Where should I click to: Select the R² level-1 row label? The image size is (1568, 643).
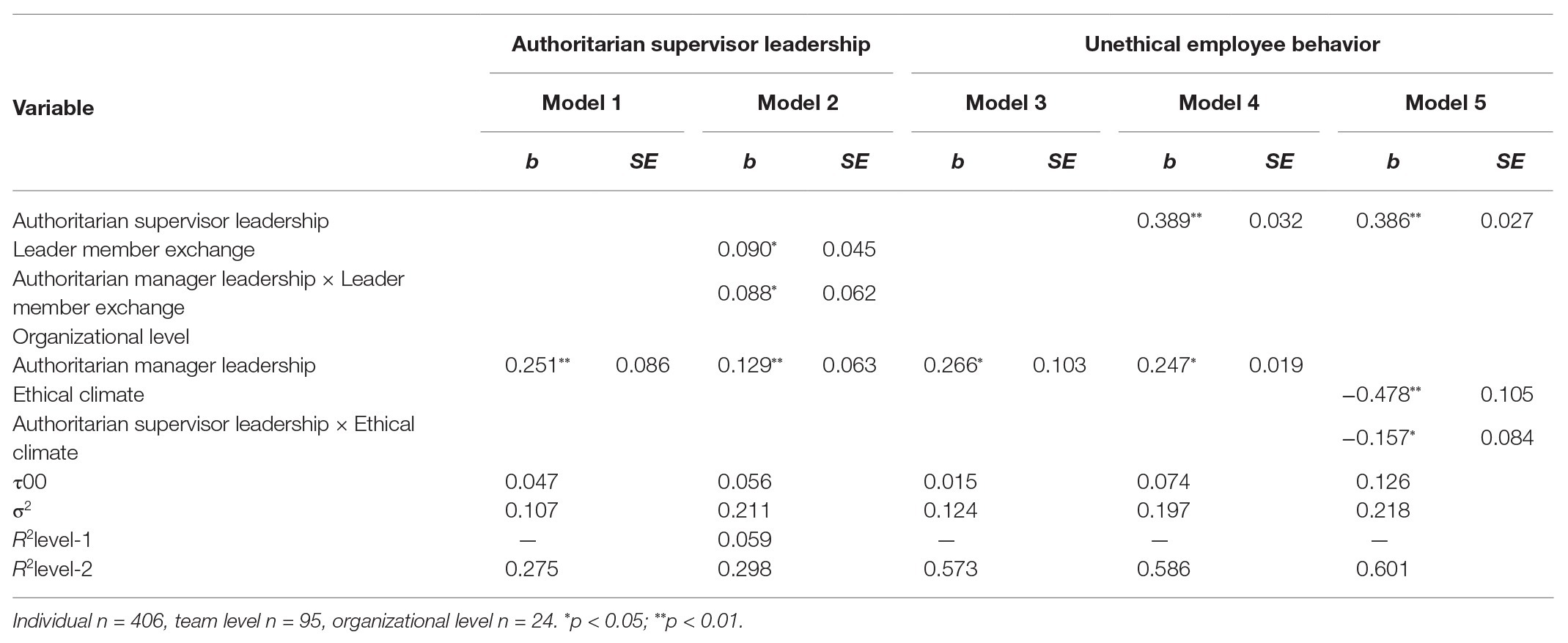52,540
